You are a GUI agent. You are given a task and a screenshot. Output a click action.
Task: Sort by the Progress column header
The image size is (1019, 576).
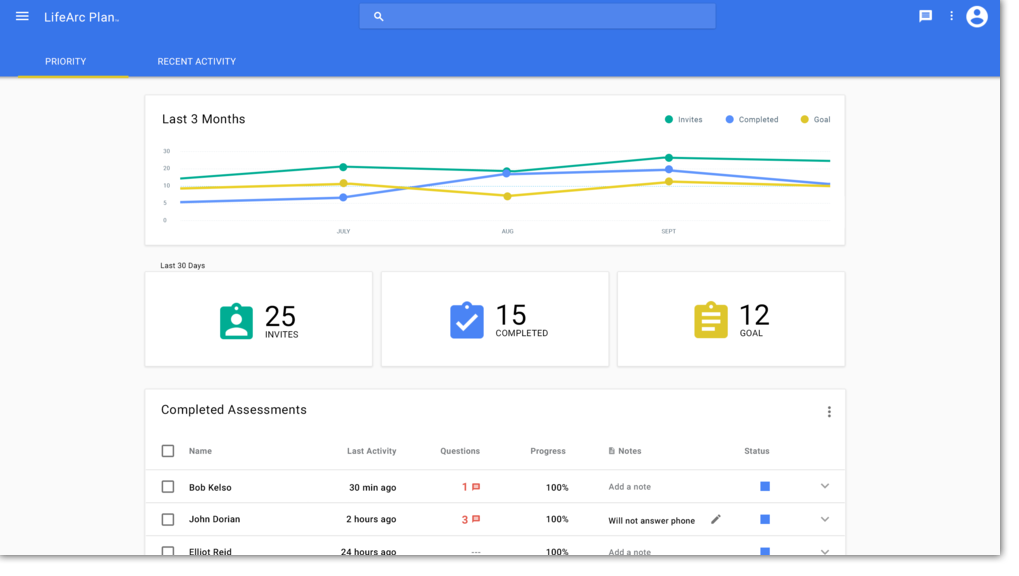548,451
